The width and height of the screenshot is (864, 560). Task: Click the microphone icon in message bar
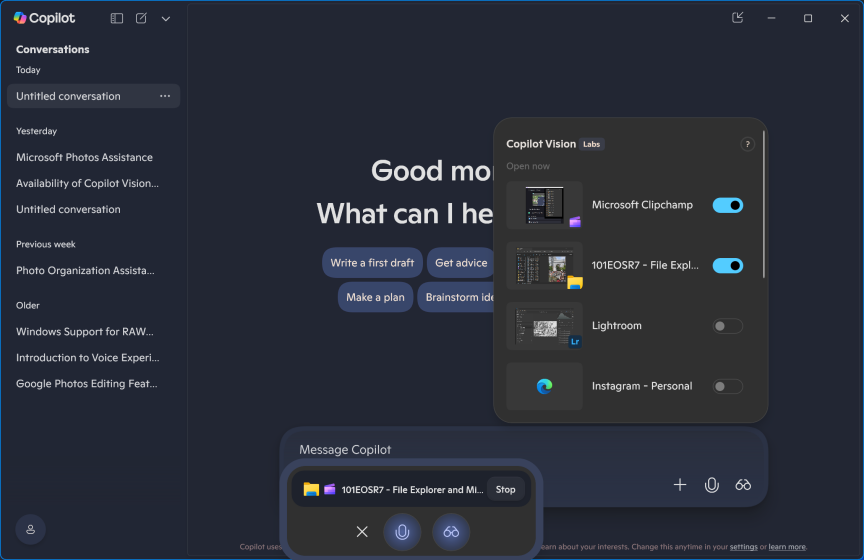[711, 485]
